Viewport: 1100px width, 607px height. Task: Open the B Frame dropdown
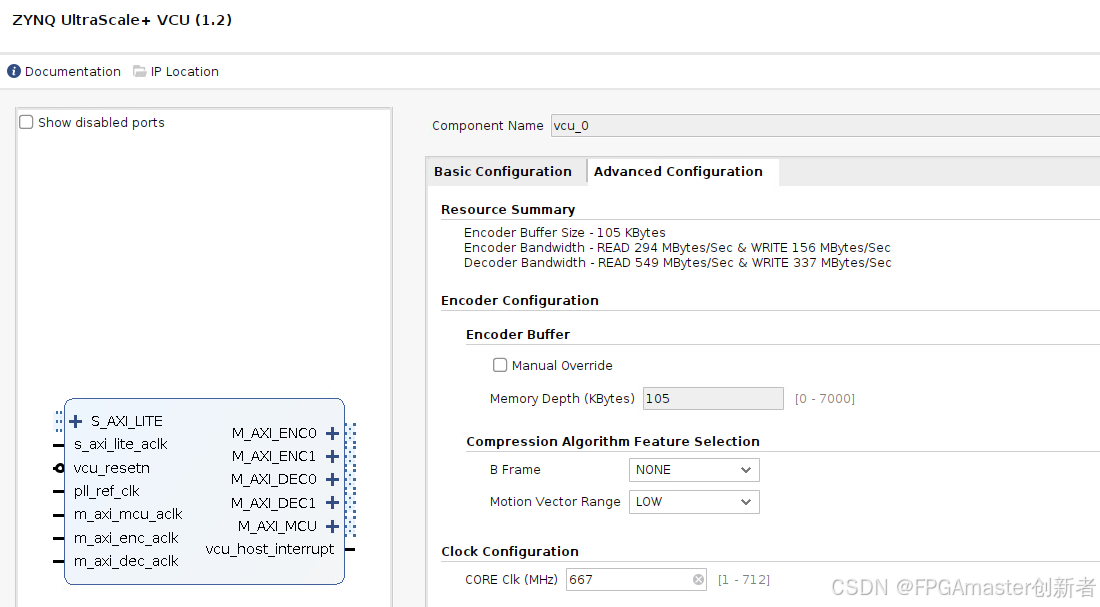pyautogui.click(x=694, y=469)
